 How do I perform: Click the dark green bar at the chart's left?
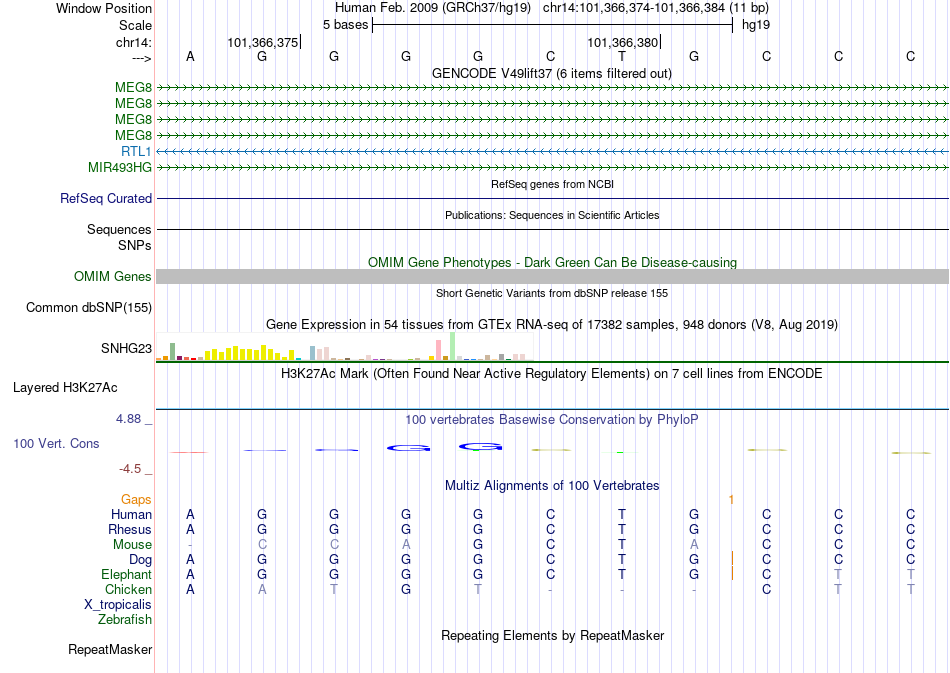172,352
